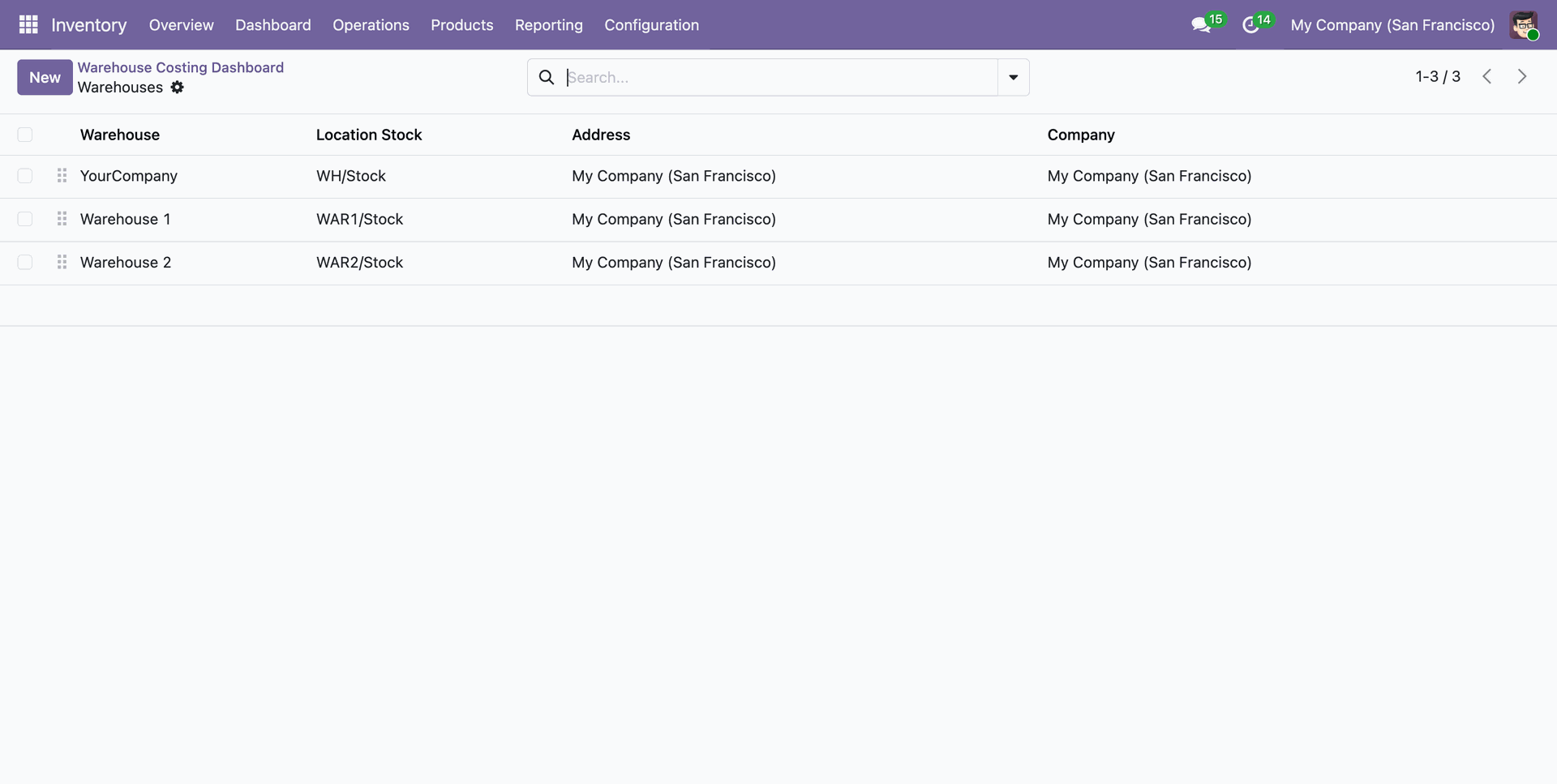Open the activities clock icon with 14 badge
This screenshot has width=1557, height=784.
point(1256,24)
